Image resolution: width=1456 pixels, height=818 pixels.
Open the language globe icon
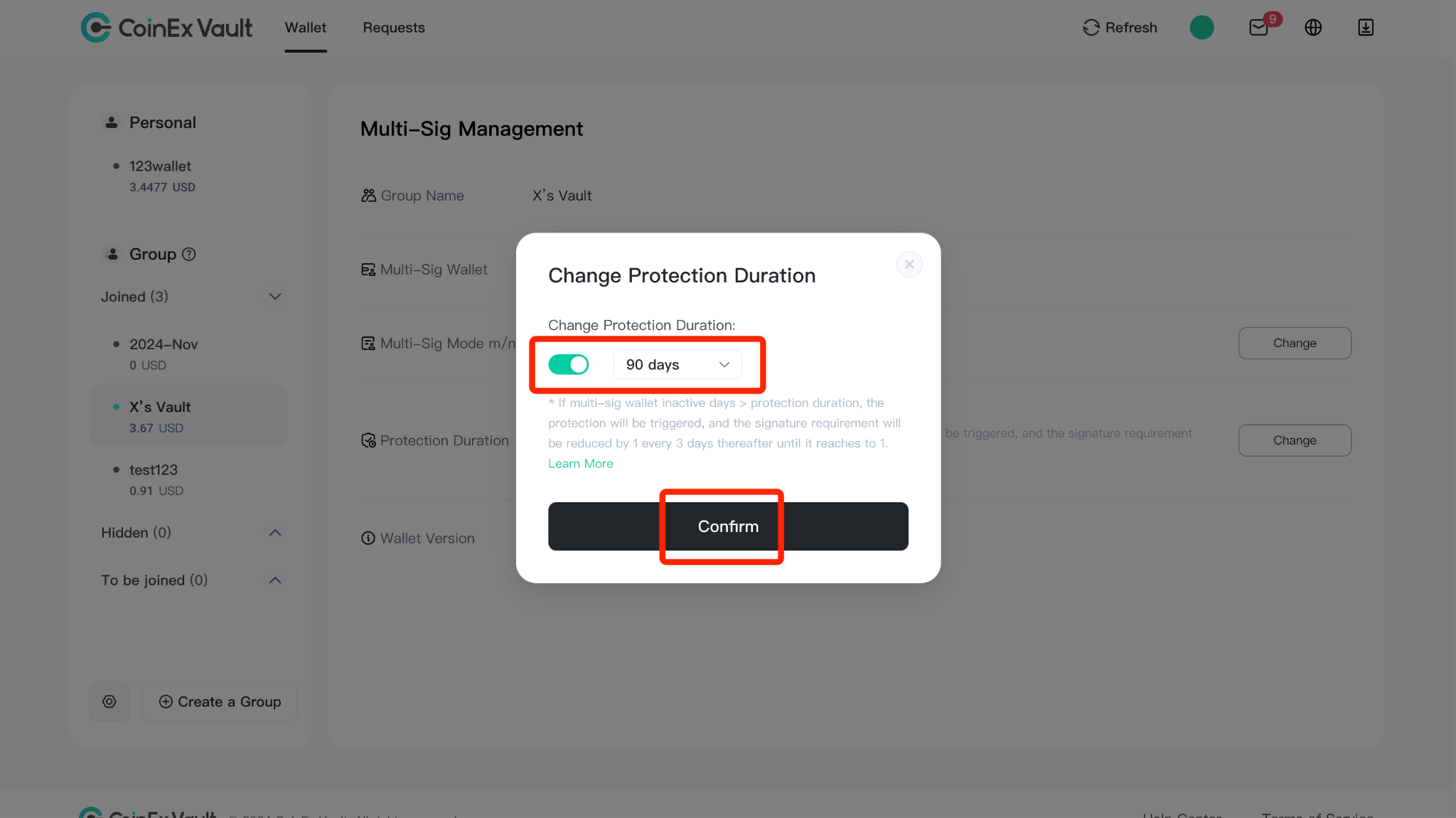coord(1313,28)
